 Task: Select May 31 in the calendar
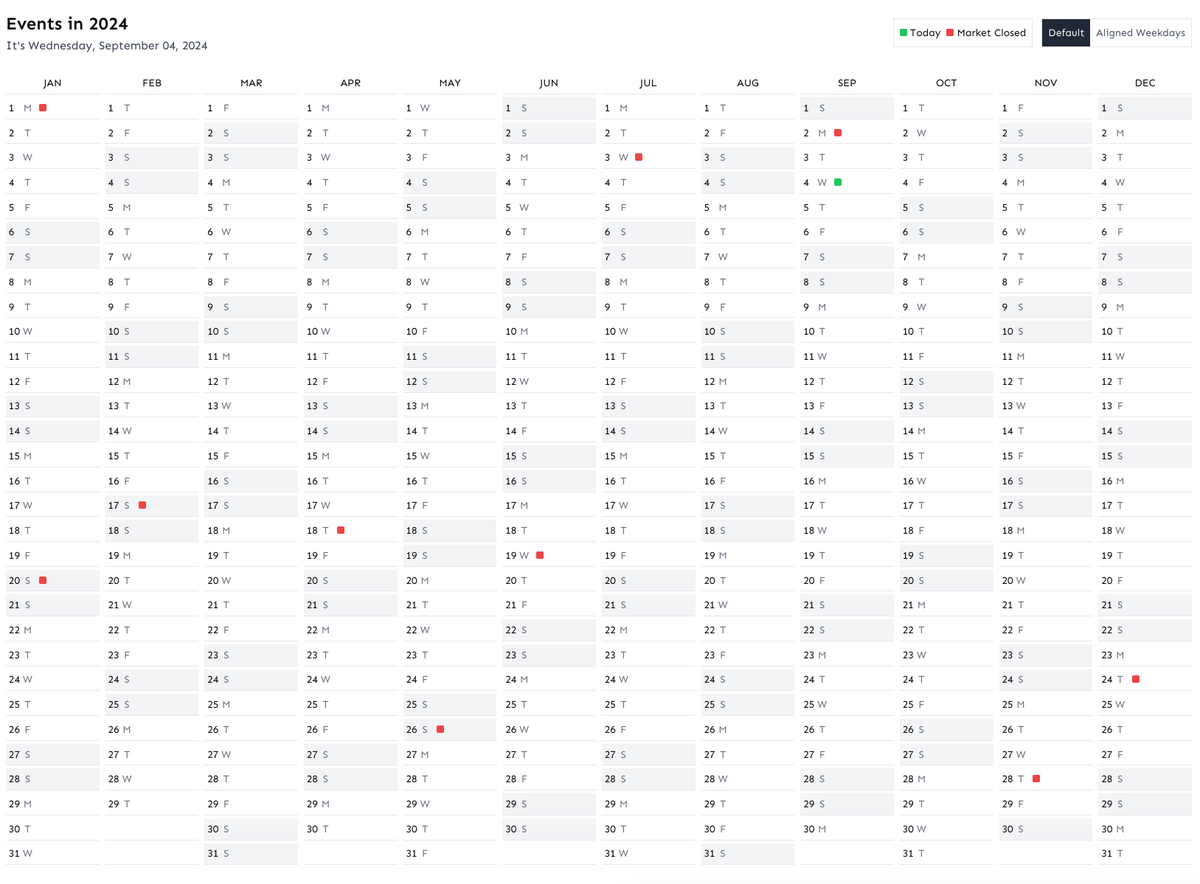point(450,853)
